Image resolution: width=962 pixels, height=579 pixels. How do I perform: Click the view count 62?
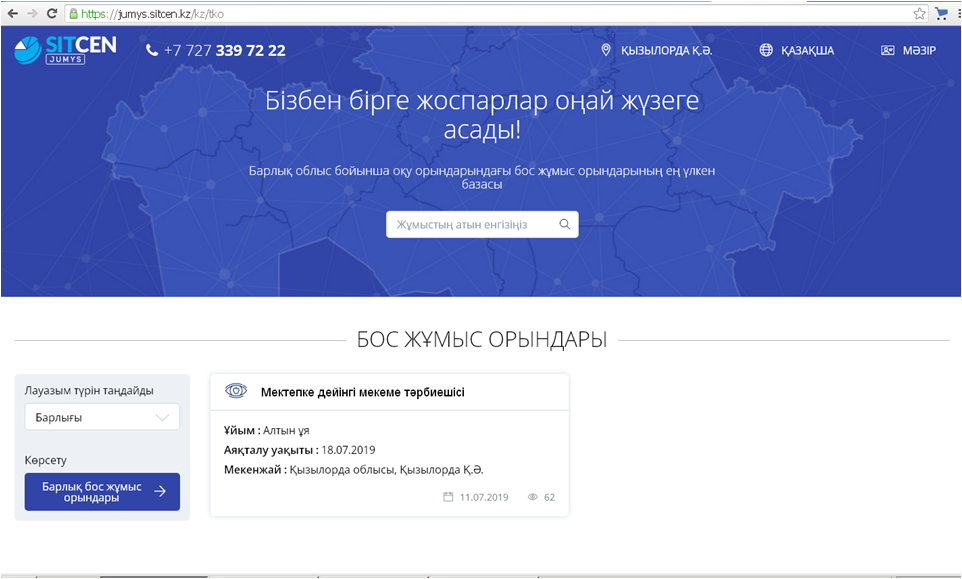549,497
